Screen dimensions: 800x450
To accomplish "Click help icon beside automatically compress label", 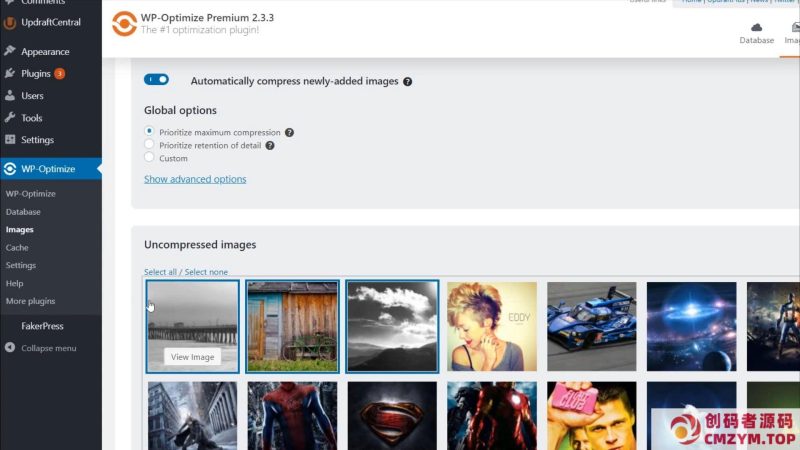I will [408, 81].
